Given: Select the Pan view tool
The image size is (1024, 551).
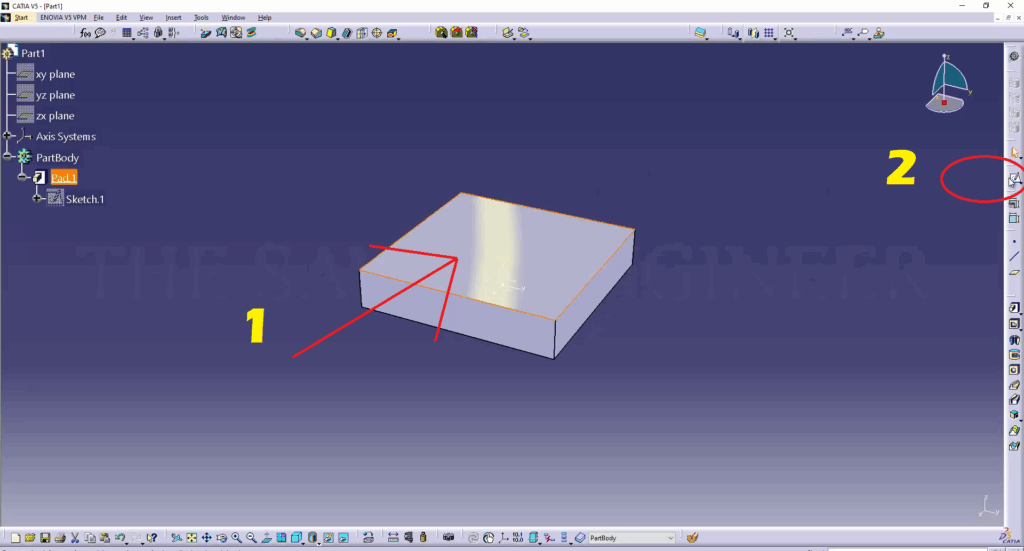Looking at the screenshot, I should (206, 538).
